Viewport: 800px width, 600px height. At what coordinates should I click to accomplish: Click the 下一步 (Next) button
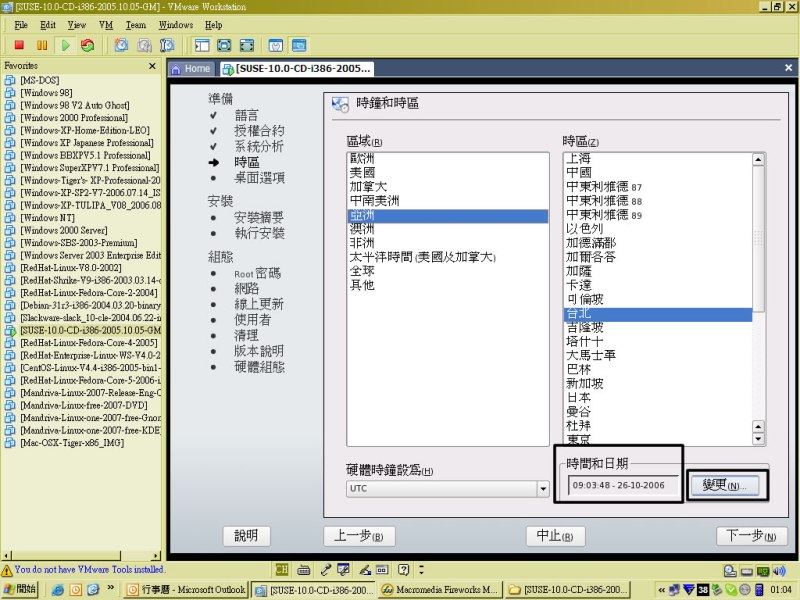(752, 536)
